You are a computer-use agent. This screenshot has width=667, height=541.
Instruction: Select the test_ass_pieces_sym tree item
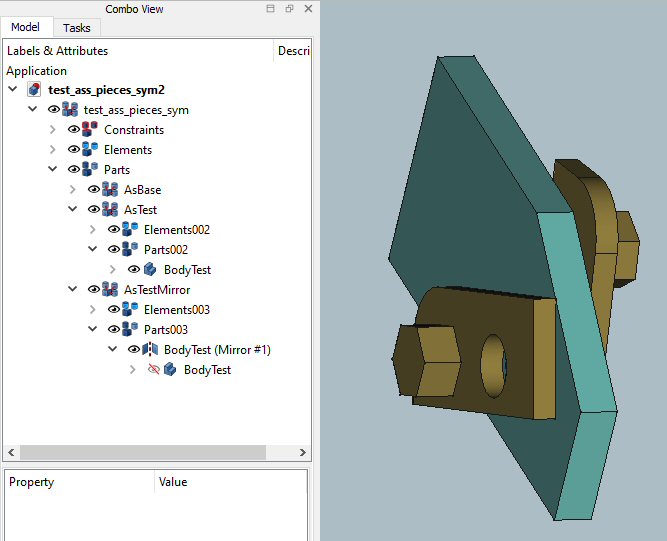(136, 110)
